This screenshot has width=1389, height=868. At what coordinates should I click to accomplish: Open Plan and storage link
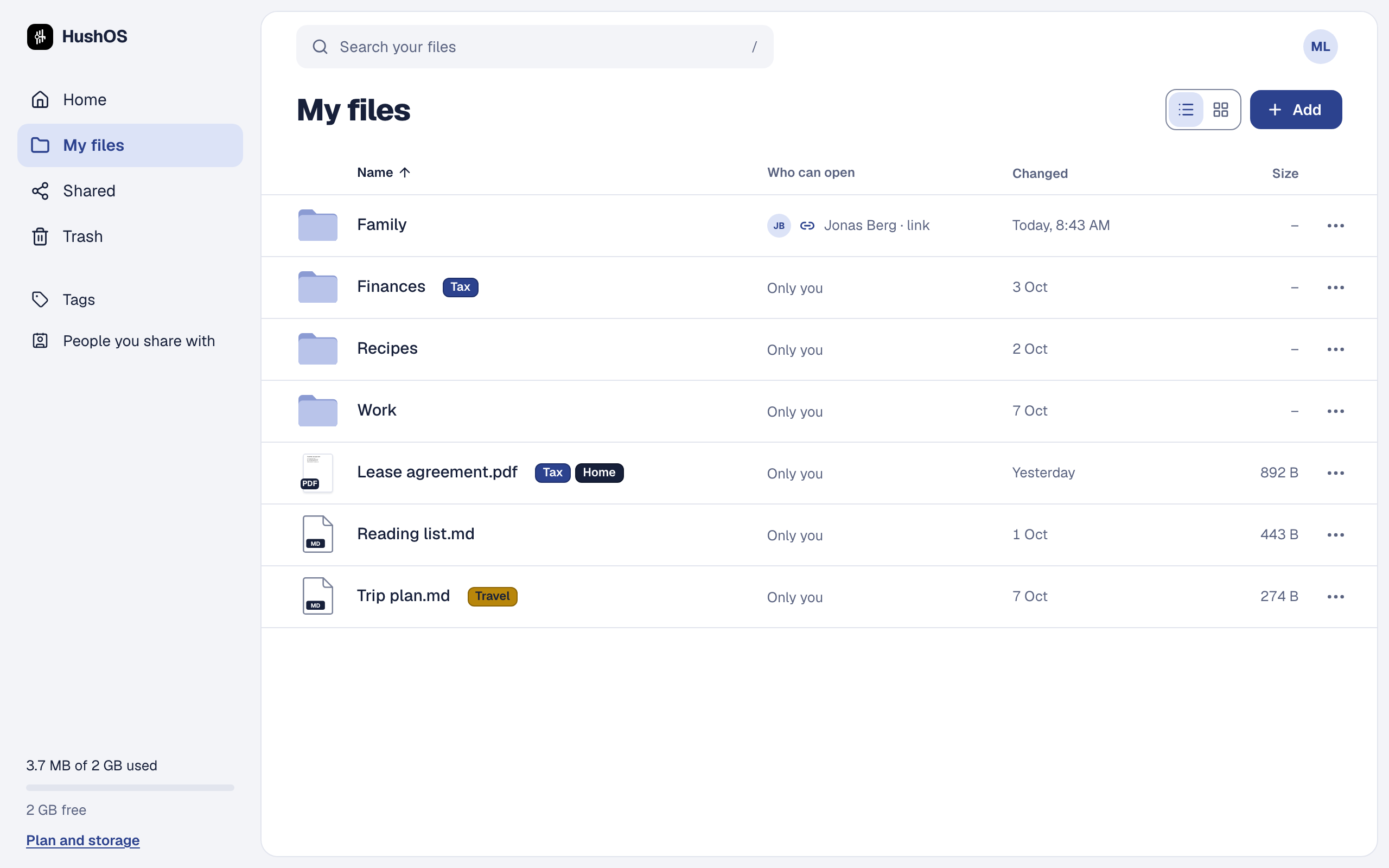[82, 841]
